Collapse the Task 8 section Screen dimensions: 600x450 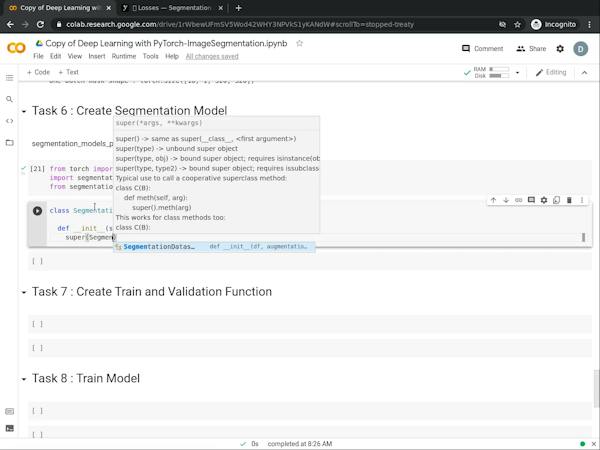(24, 379)
